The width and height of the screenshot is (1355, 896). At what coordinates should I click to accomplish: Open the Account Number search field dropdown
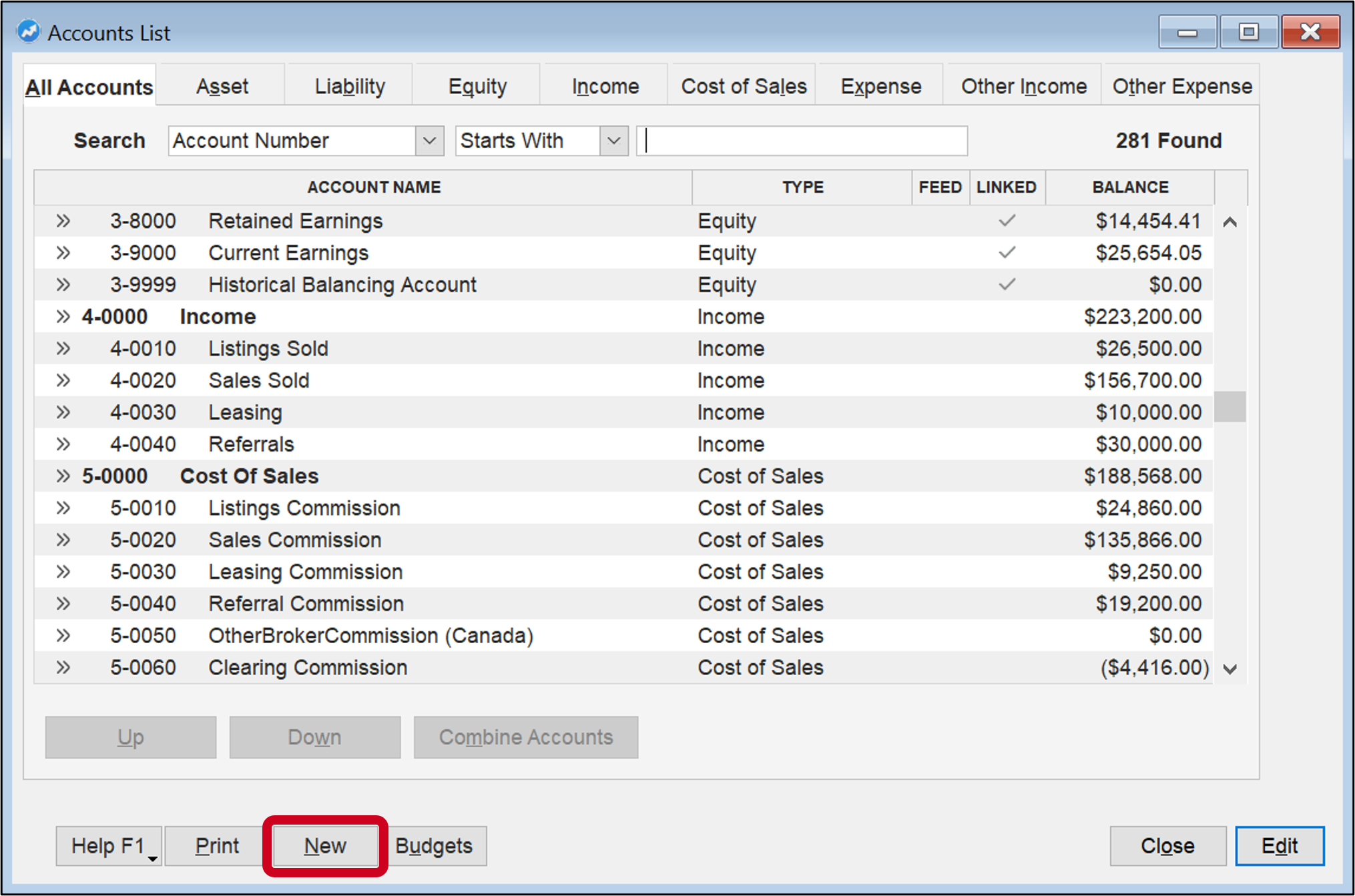(x=429, y=141)
